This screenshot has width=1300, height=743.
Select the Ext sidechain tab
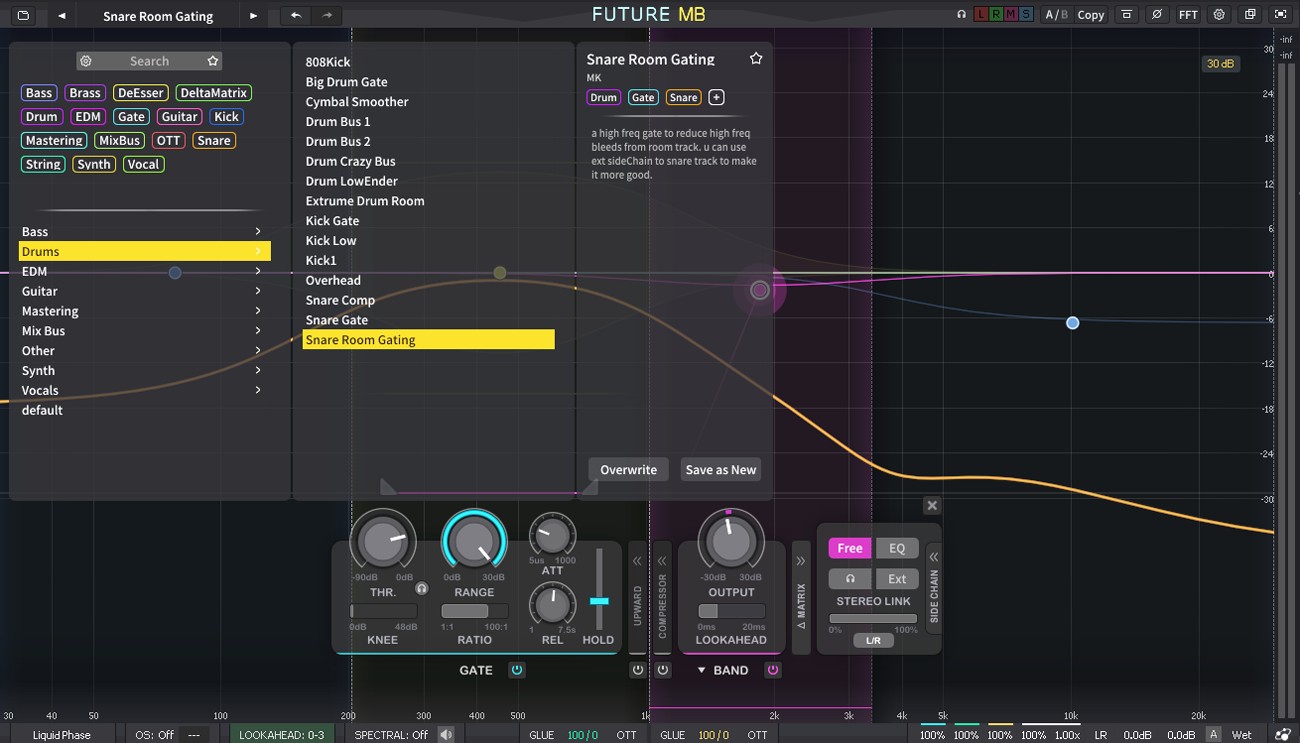[897, 578]
